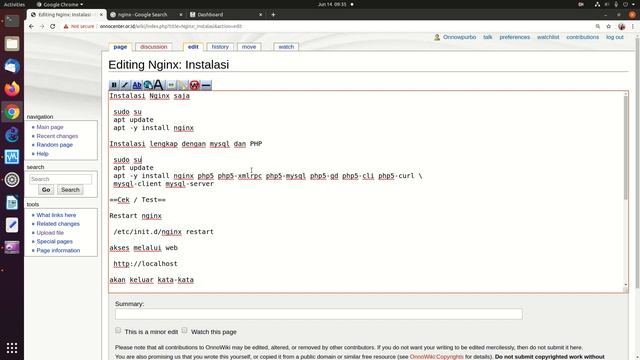The image size is (640, 360).
Task: Click the Go search button
Action: click(46, 190)
